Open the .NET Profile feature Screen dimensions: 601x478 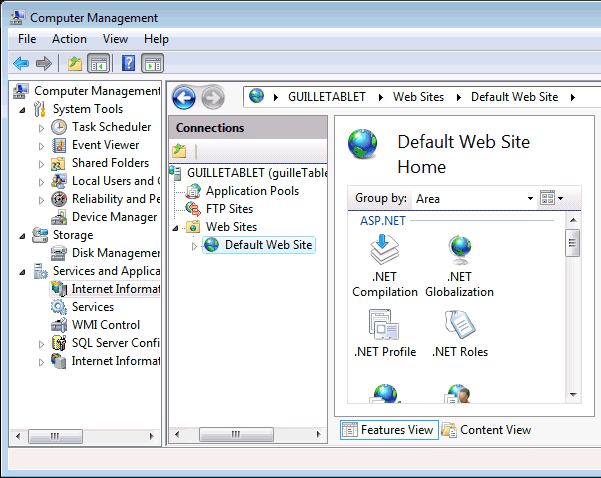tap(384, 333)
